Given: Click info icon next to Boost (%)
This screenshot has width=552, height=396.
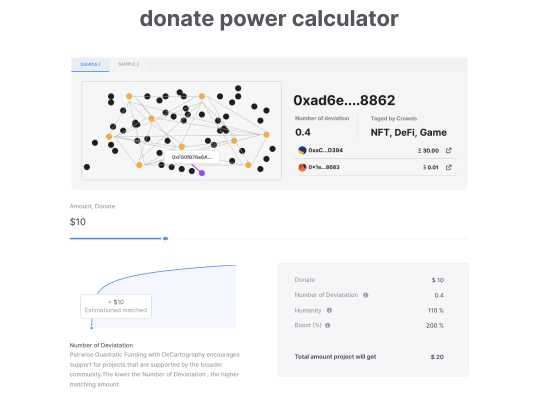Looking at the screenshot, I should coord(327,325).
